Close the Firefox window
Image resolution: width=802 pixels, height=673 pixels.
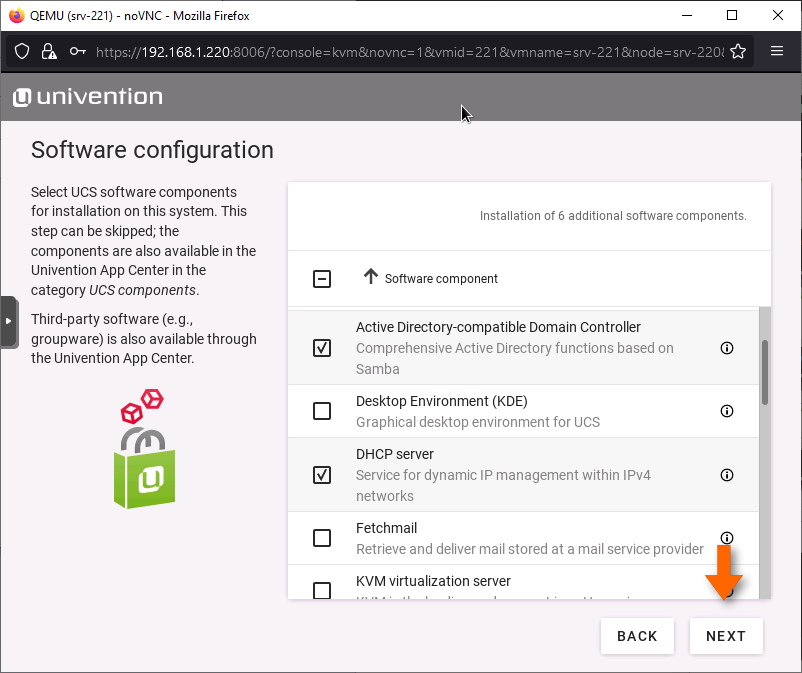(x=777, y=15)
